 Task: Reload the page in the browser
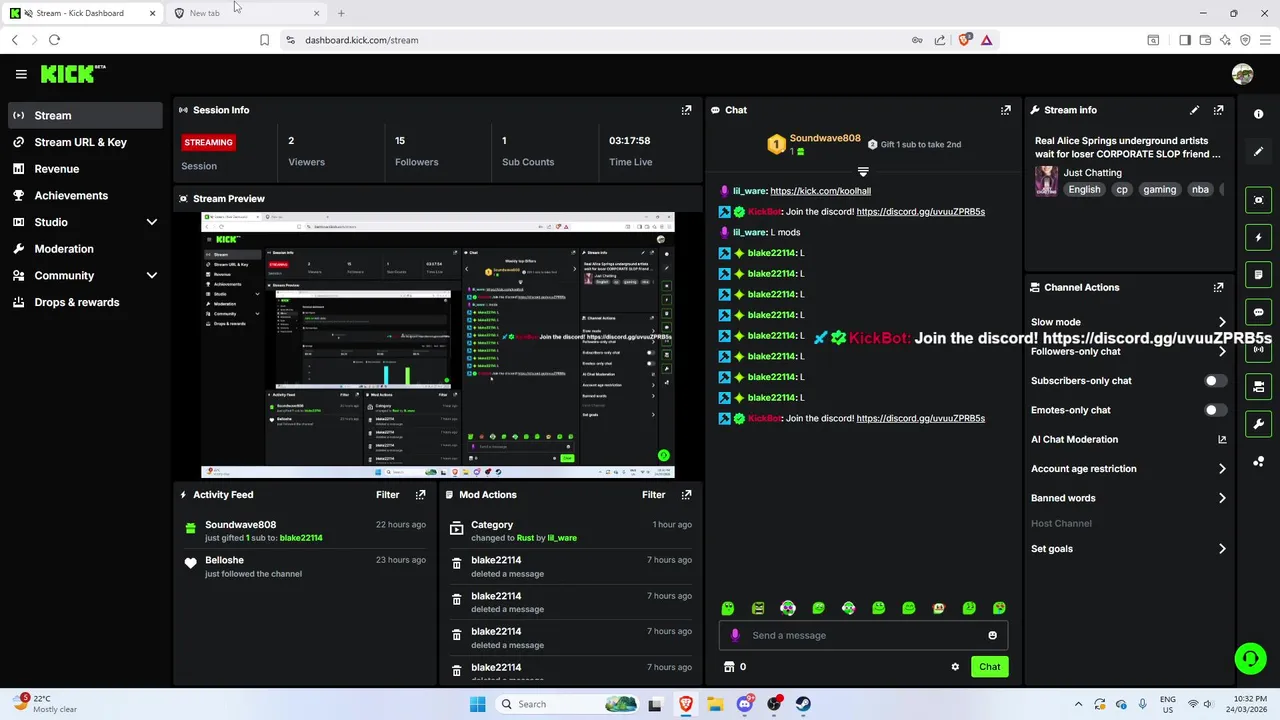pos(54,40)
